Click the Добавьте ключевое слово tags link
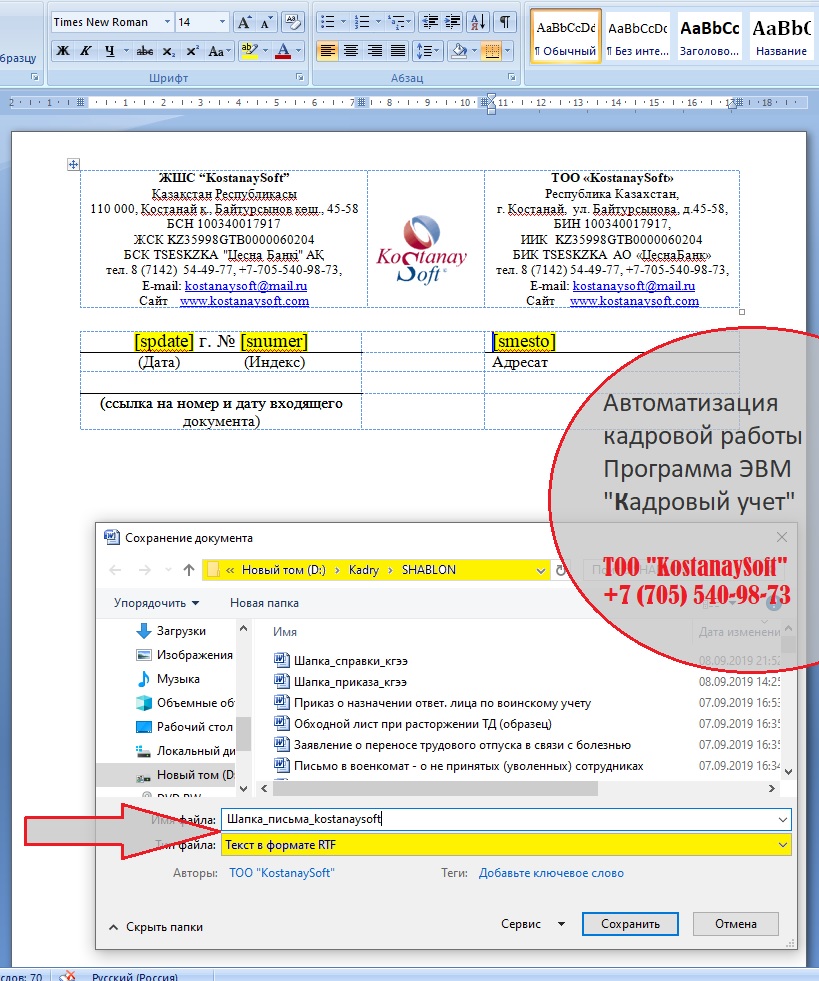Viewport: 819px width, 981px height. [551, 873]
